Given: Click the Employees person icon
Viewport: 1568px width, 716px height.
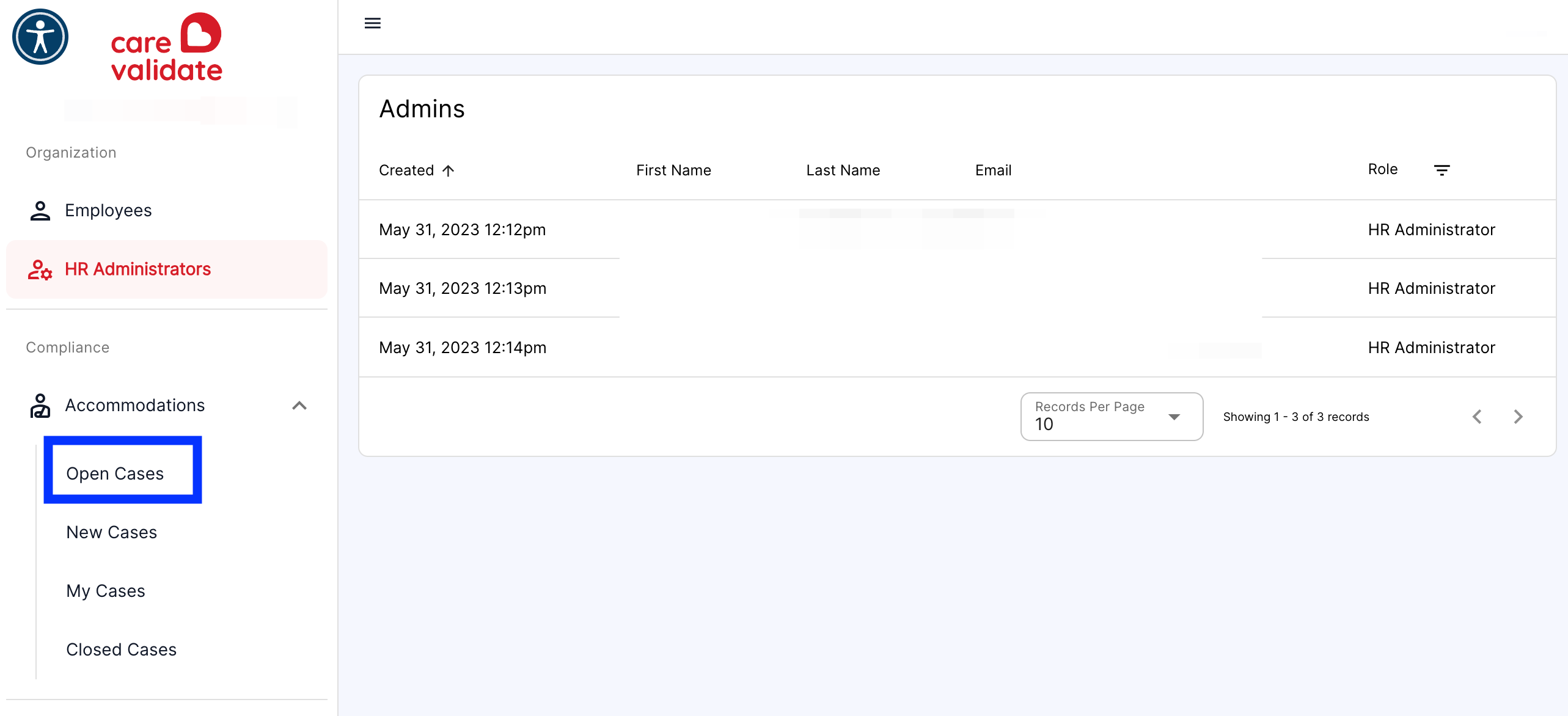Looking at the screenshot, I should pos(40,211).
